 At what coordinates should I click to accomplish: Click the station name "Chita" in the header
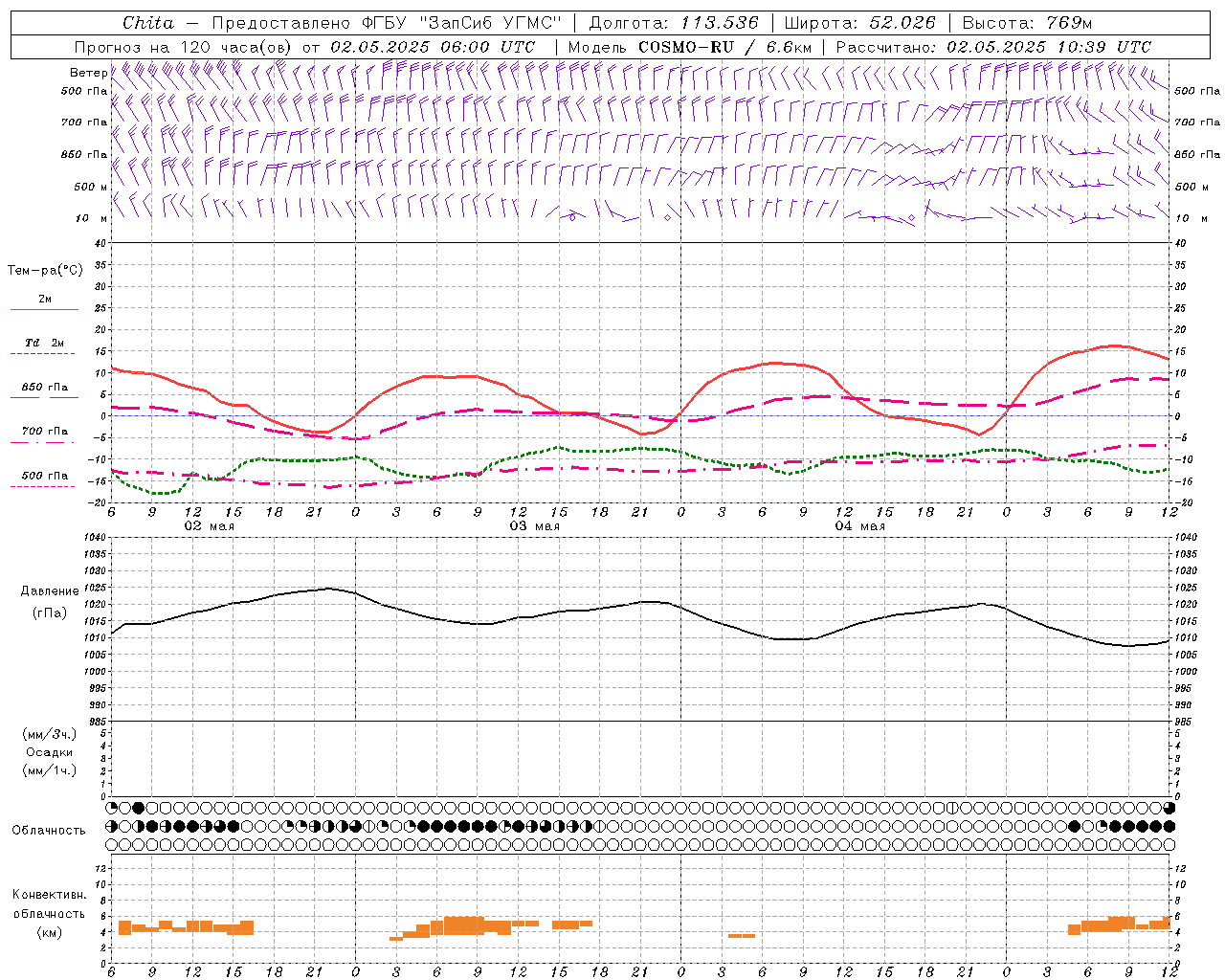(x=148, y=23)
